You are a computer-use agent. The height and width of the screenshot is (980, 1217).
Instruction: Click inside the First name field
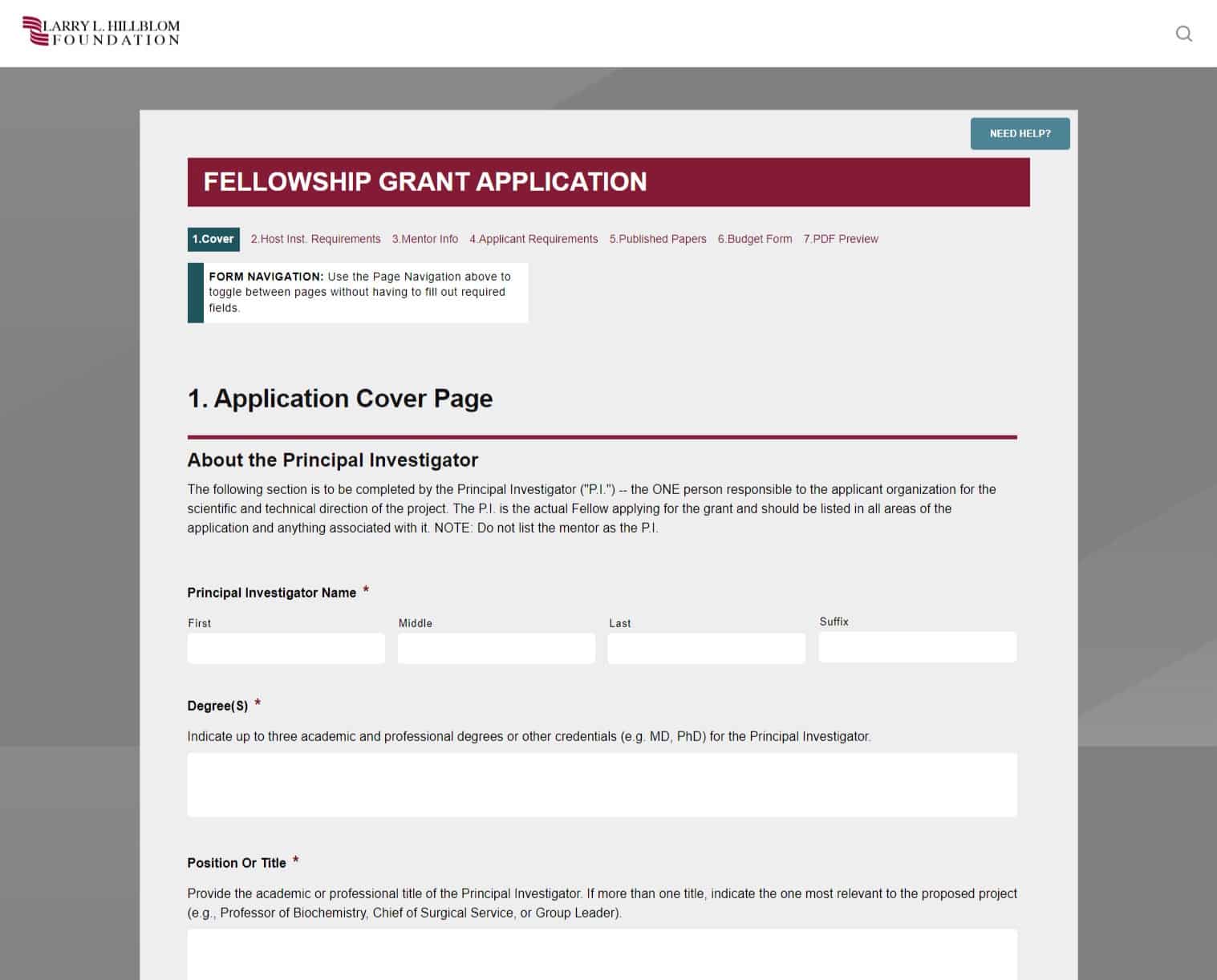(286, 648)
